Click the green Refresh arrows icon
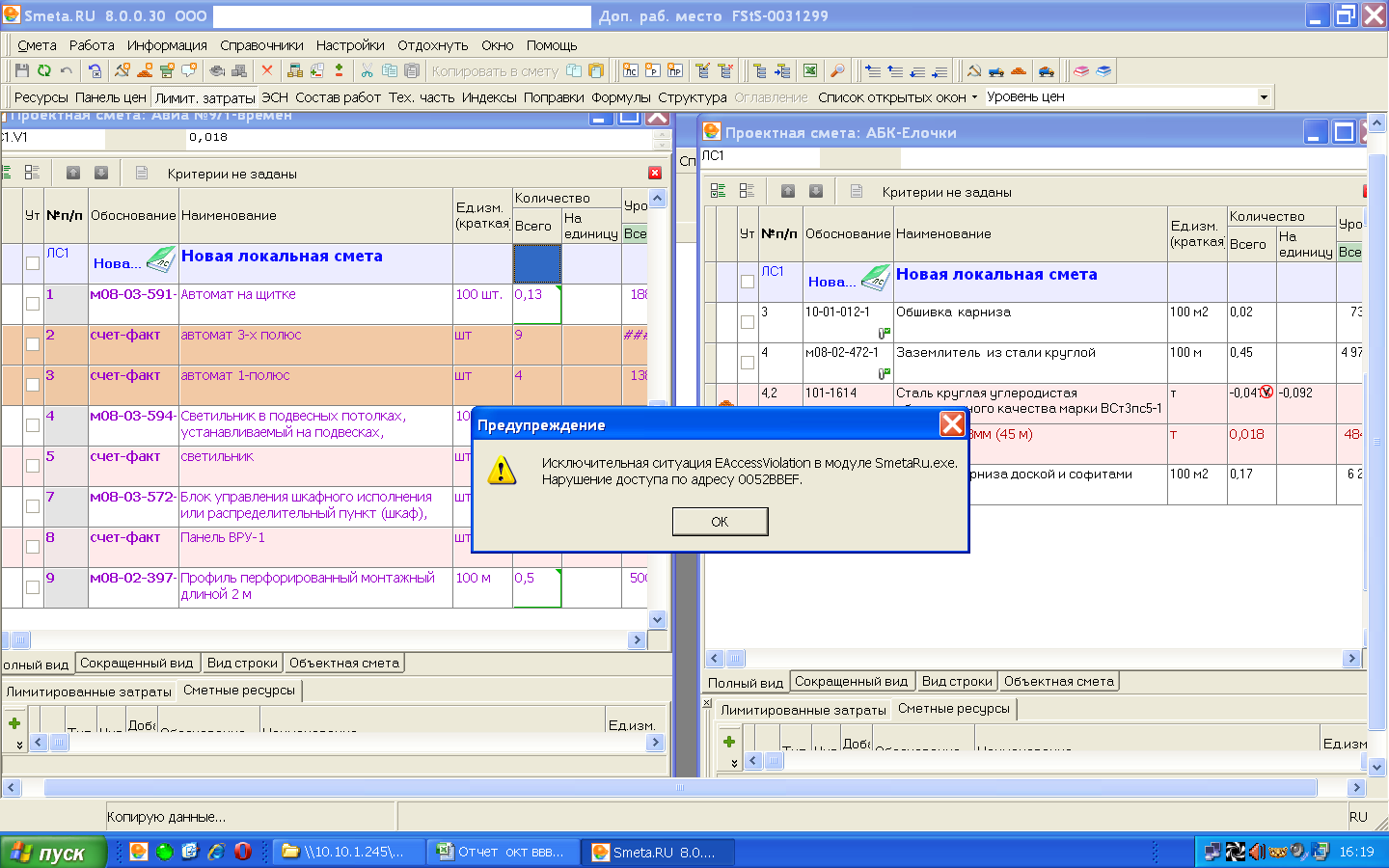Image resolution: width=1389 pixels, height=868 pixels. coord(43,70)
